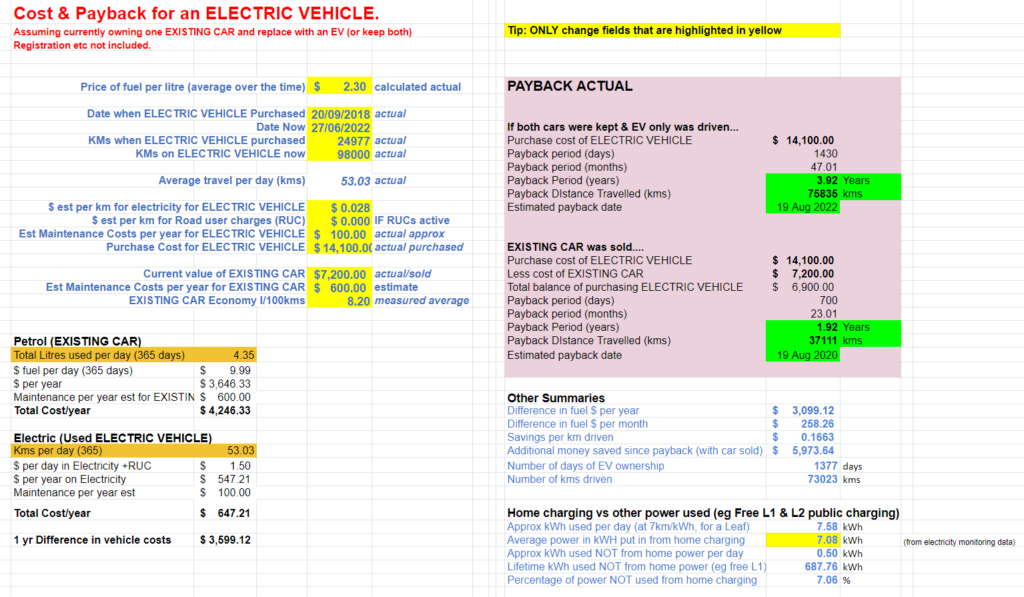Screen dimensions: 1024x597
Task: Select the 'Price of fuel per litre' label
Action: click(193, 87)
